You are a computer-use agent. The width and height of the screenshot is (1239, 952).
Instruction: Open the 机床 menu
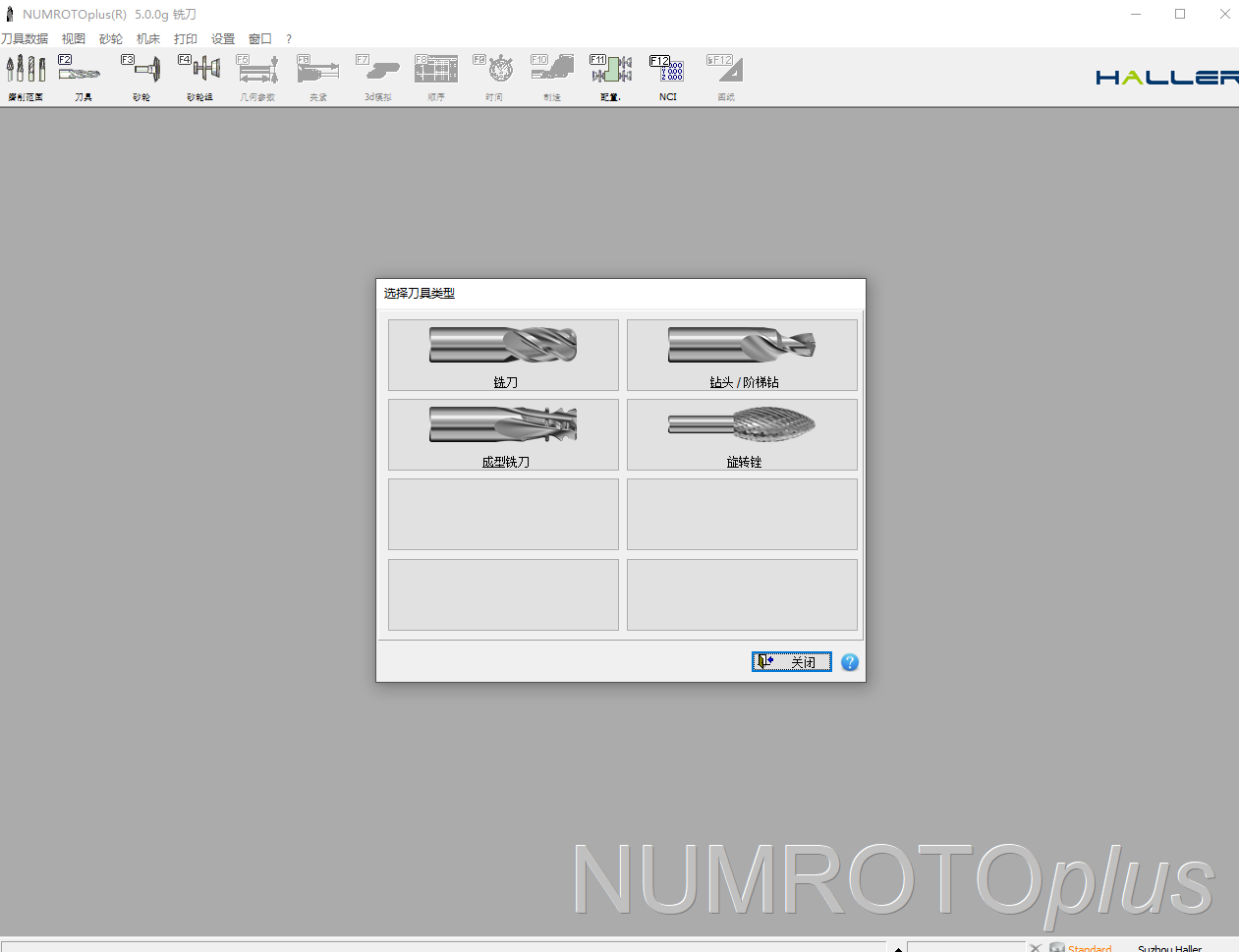[x=148, y=38]
